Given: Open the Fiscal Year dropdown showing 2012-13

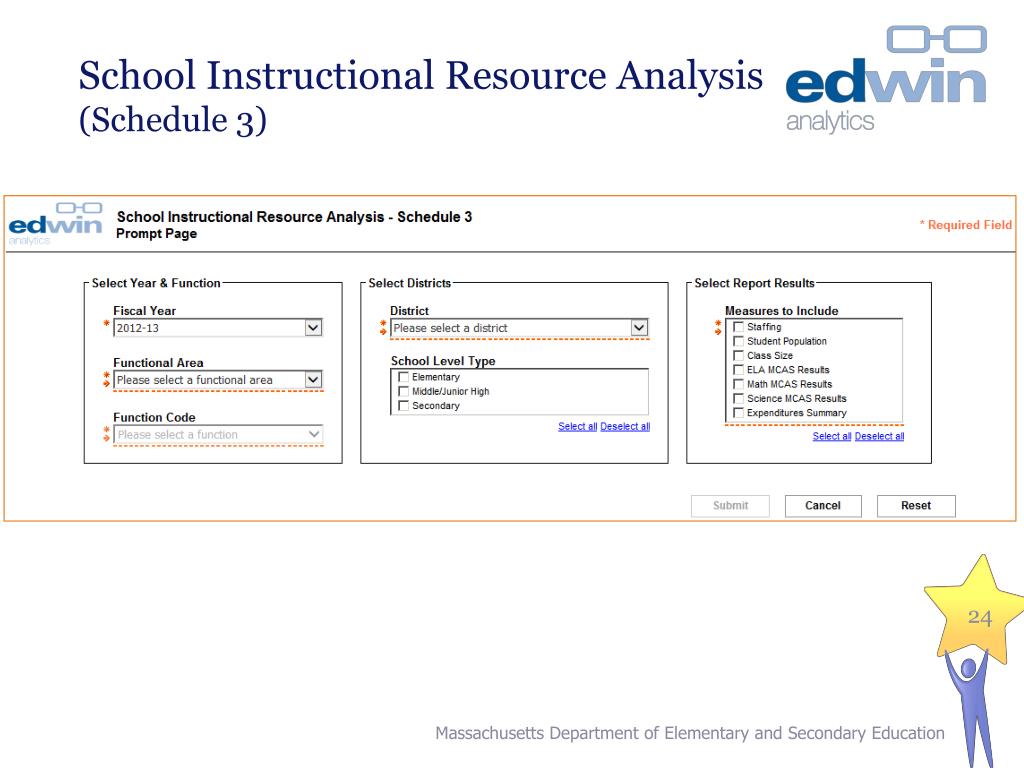Looking at the screenshot, I should pos(218,328).
